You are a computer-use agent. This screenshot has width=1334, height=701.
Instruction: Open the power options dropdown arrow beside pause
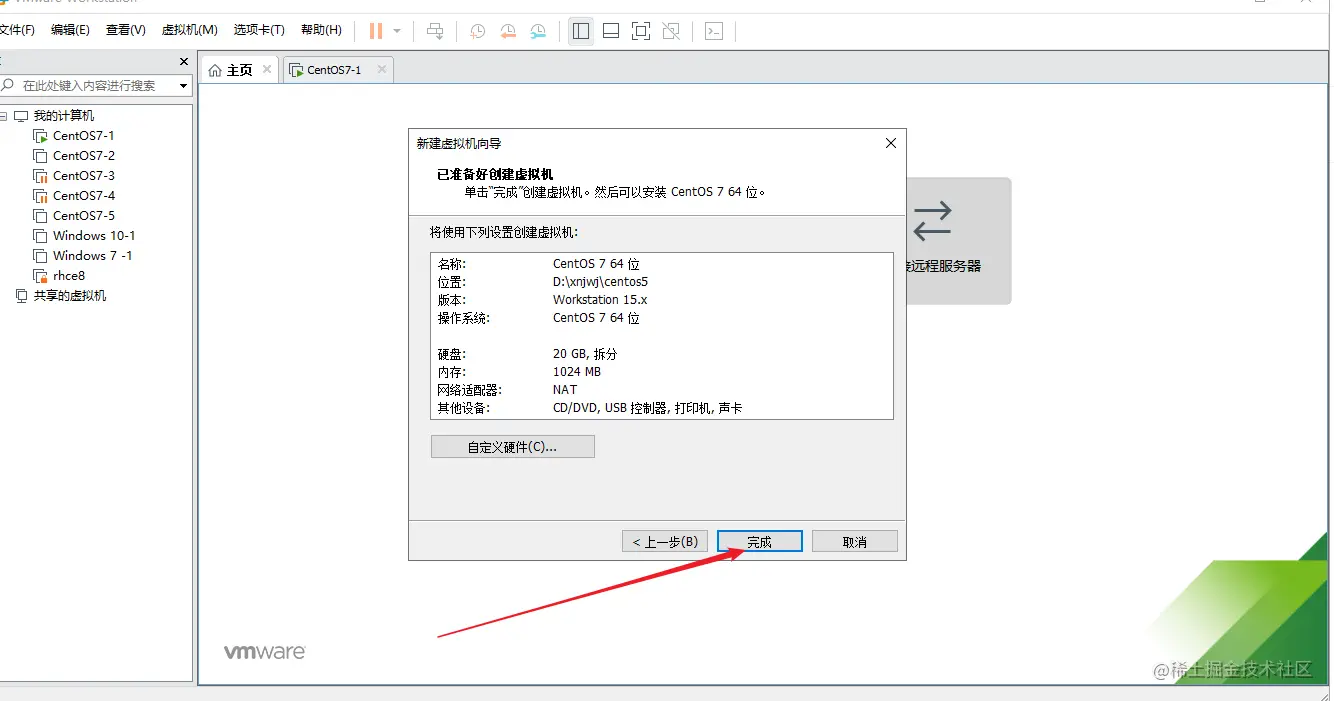397,31
